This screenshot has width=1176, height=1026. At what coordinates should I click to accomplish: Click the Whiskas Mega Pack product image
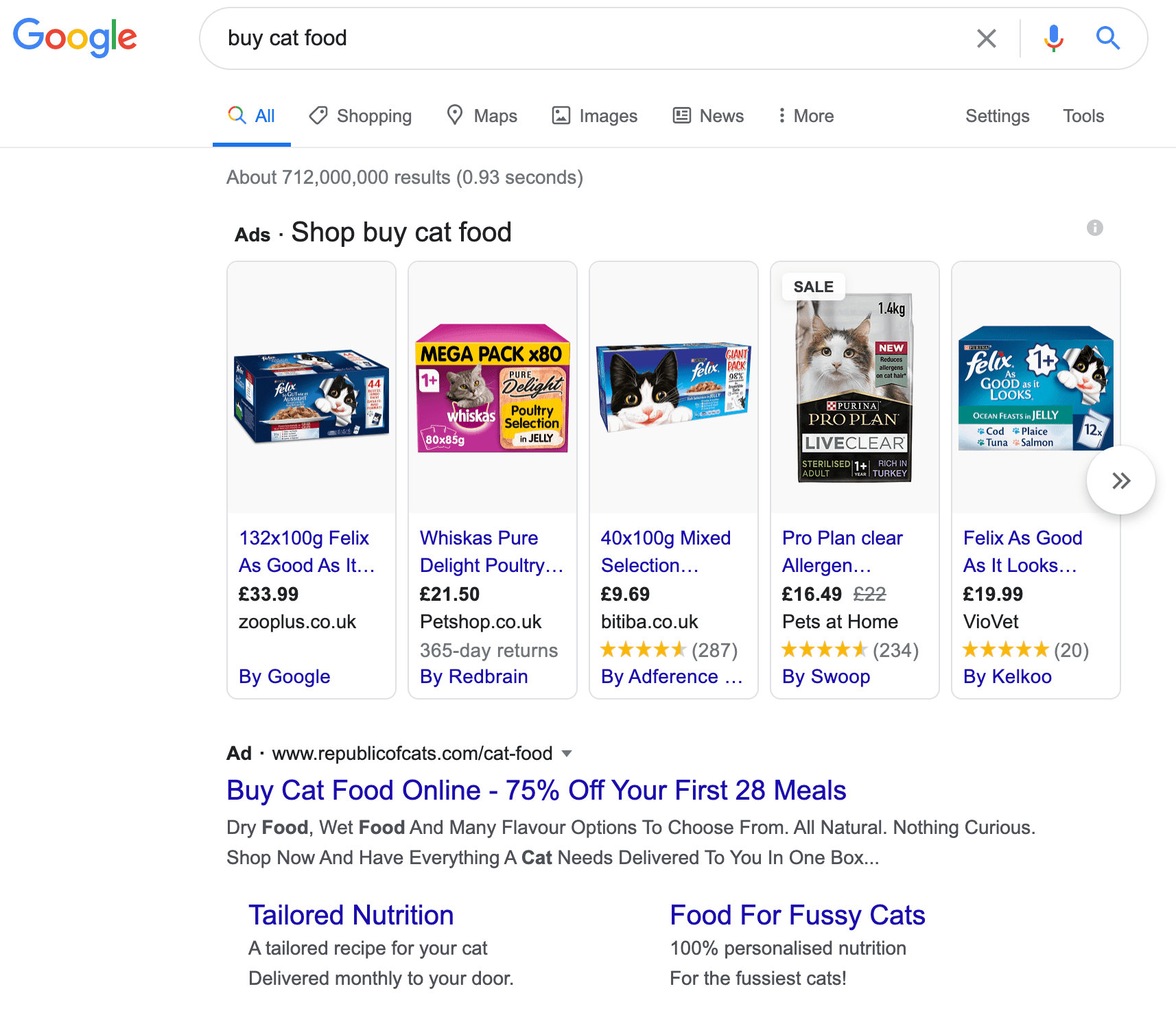tap(493, 388)
